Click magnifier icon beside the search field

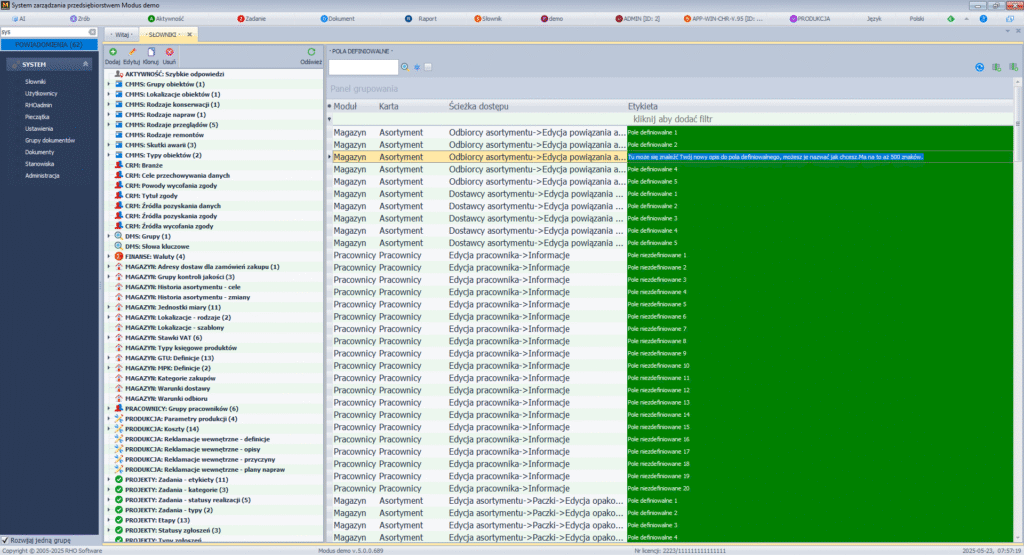(405, 67)
